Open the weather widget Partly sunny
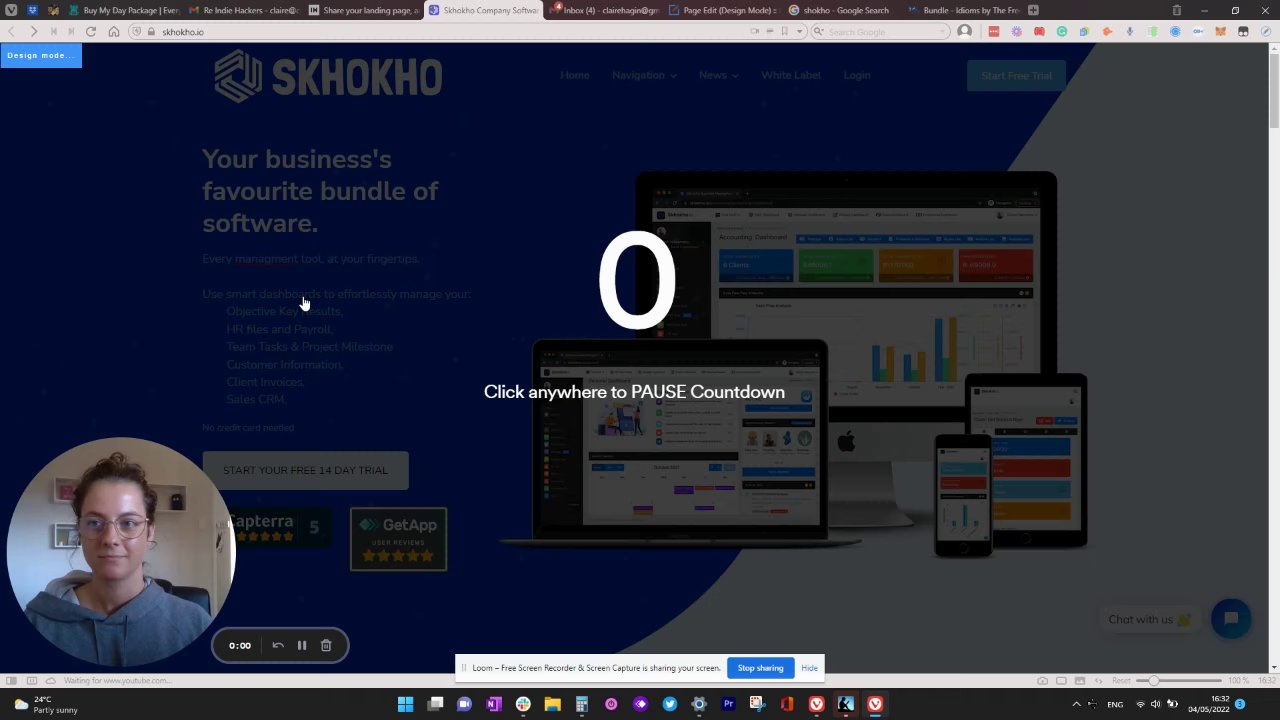This screenshot has width=1280, height=720. coord(45,704)
